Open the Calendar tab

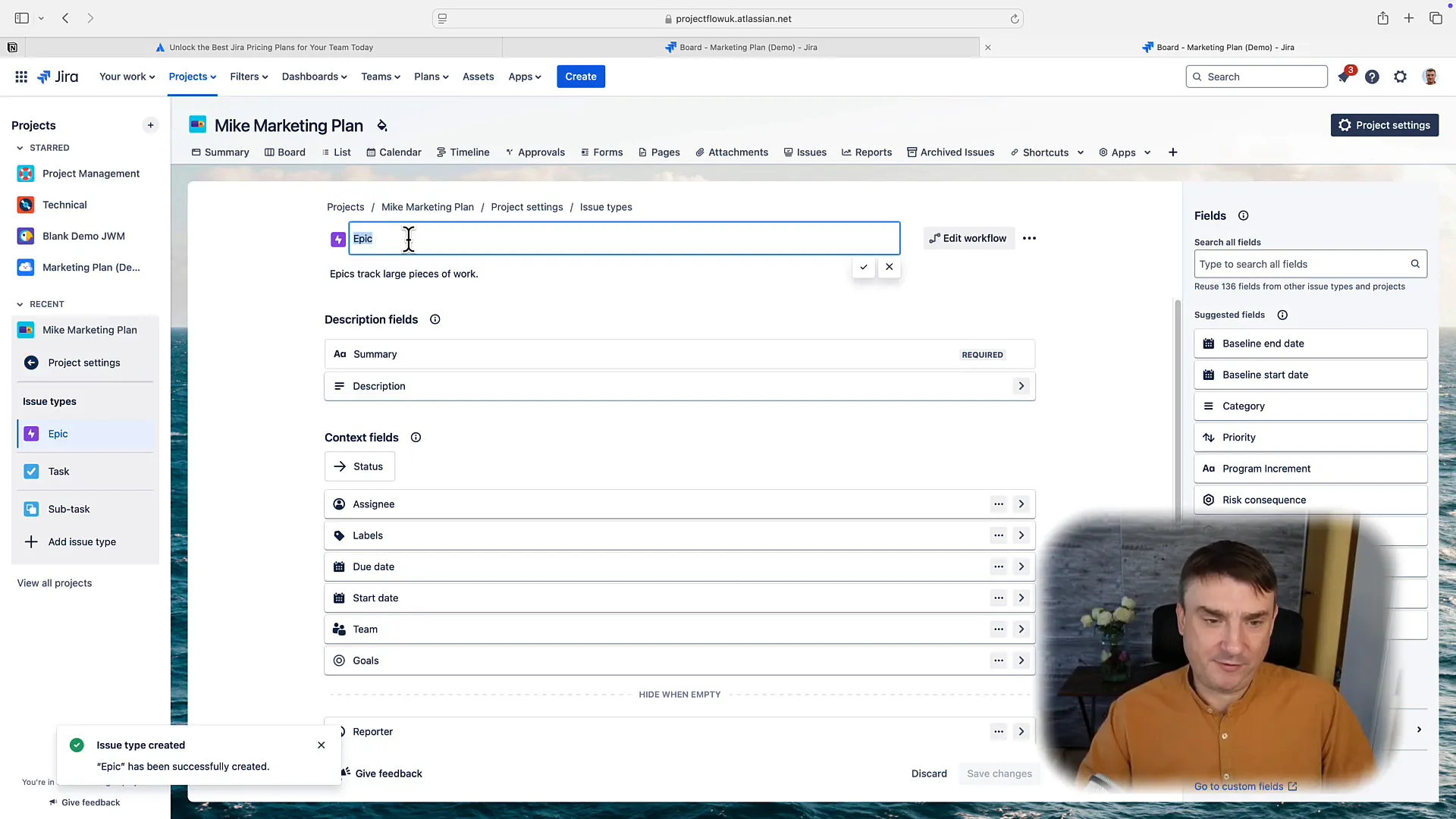(394, 152)
